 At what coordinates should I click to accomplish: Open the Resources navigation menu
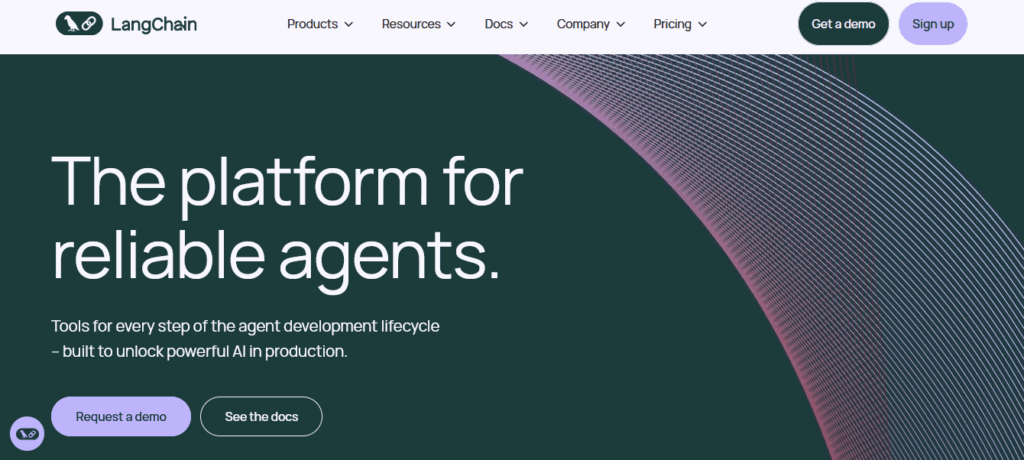[x=410, y=24]
